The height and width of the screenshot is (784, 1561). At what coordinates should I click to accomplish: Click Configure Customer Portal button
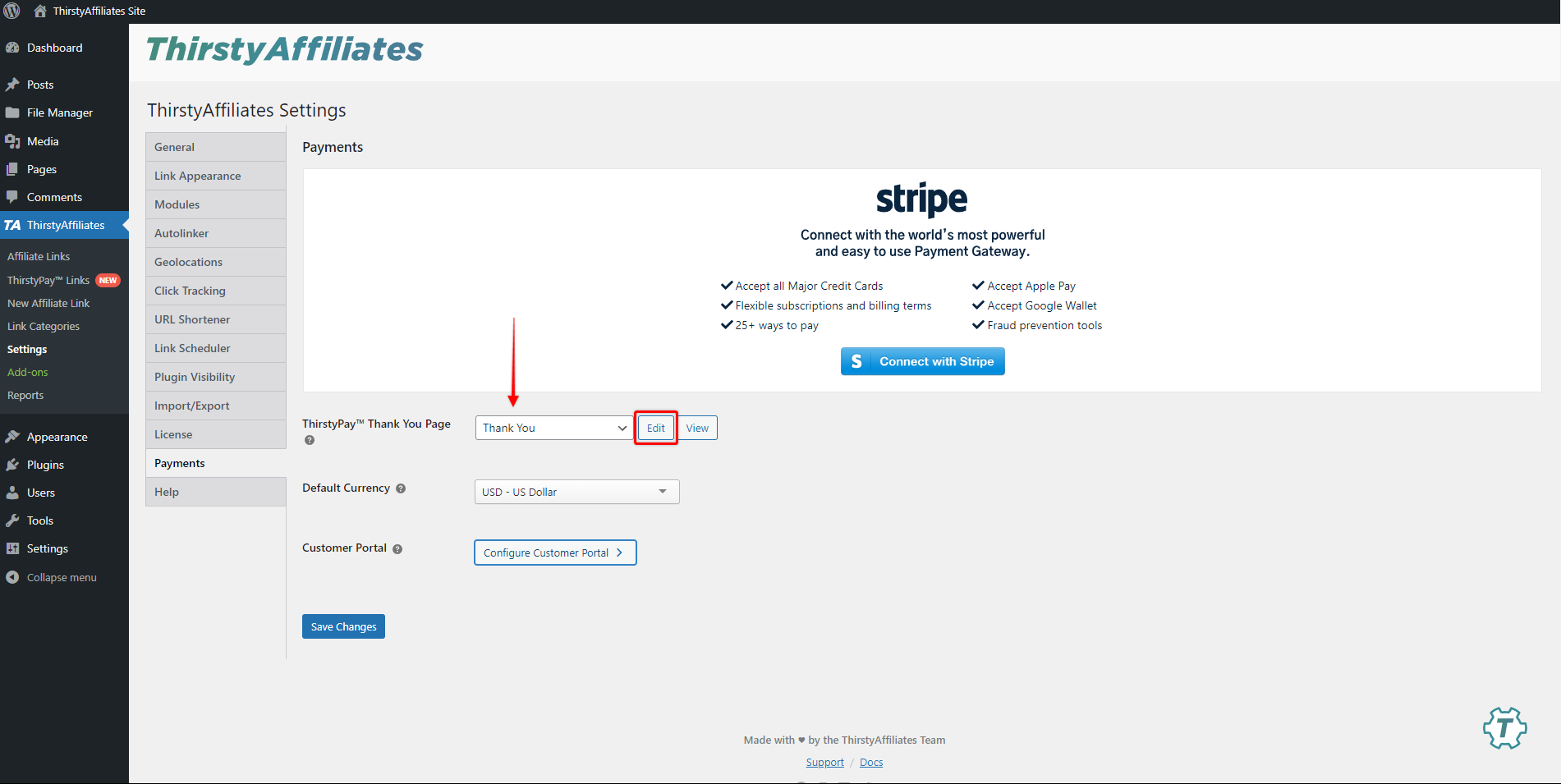pos(555,552)
